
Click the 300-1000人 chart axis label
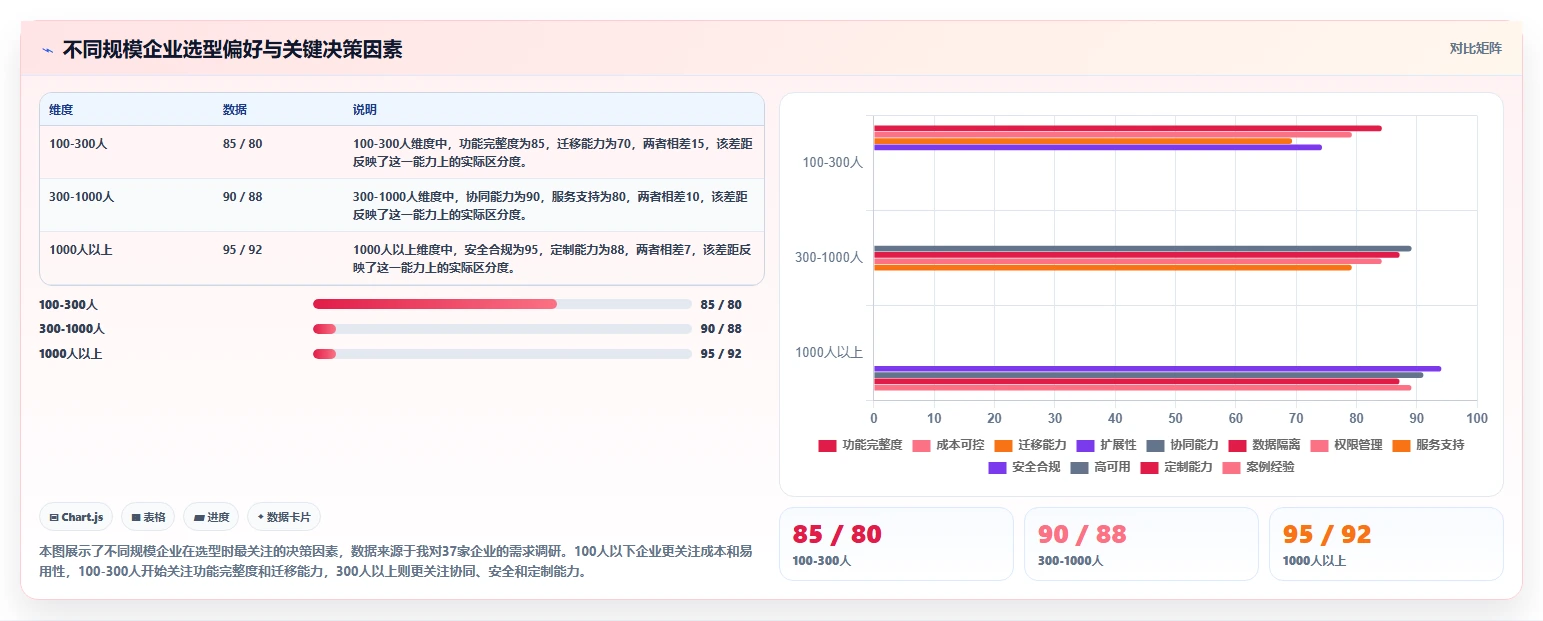tap(829, 257)
